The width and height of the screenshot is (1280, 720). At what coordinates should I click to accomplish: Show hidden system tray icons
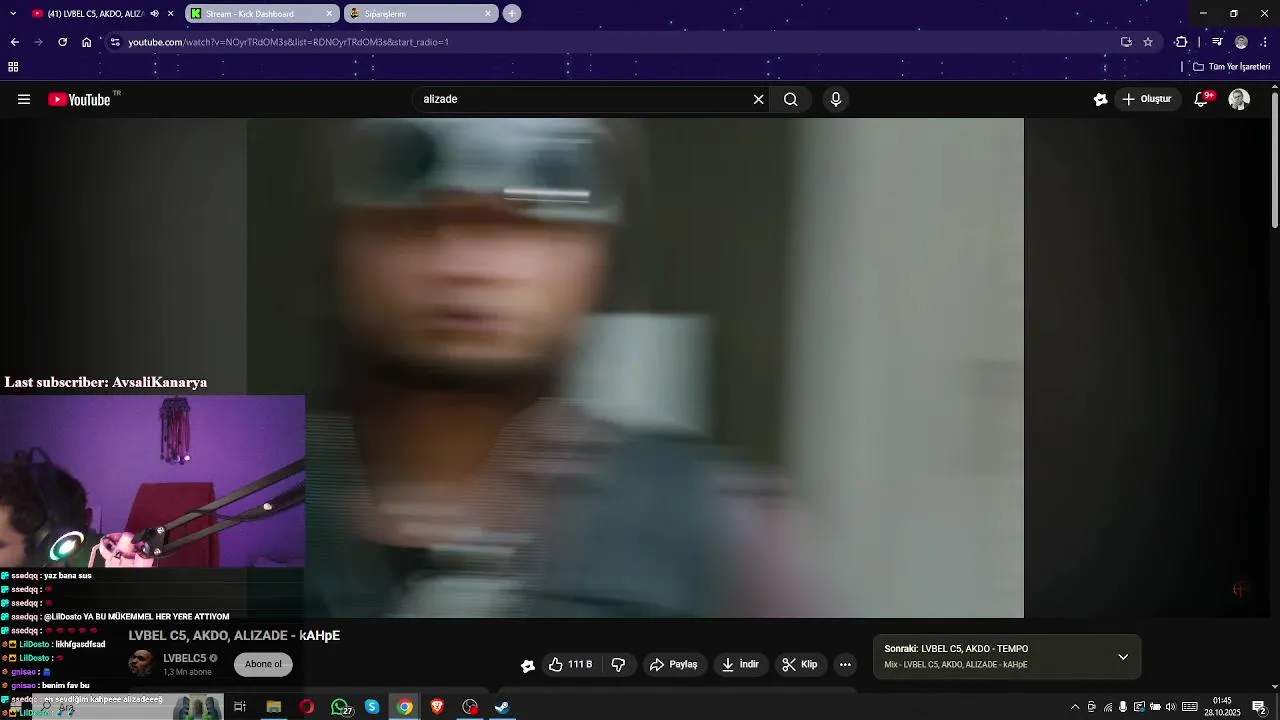(1075, 707)
